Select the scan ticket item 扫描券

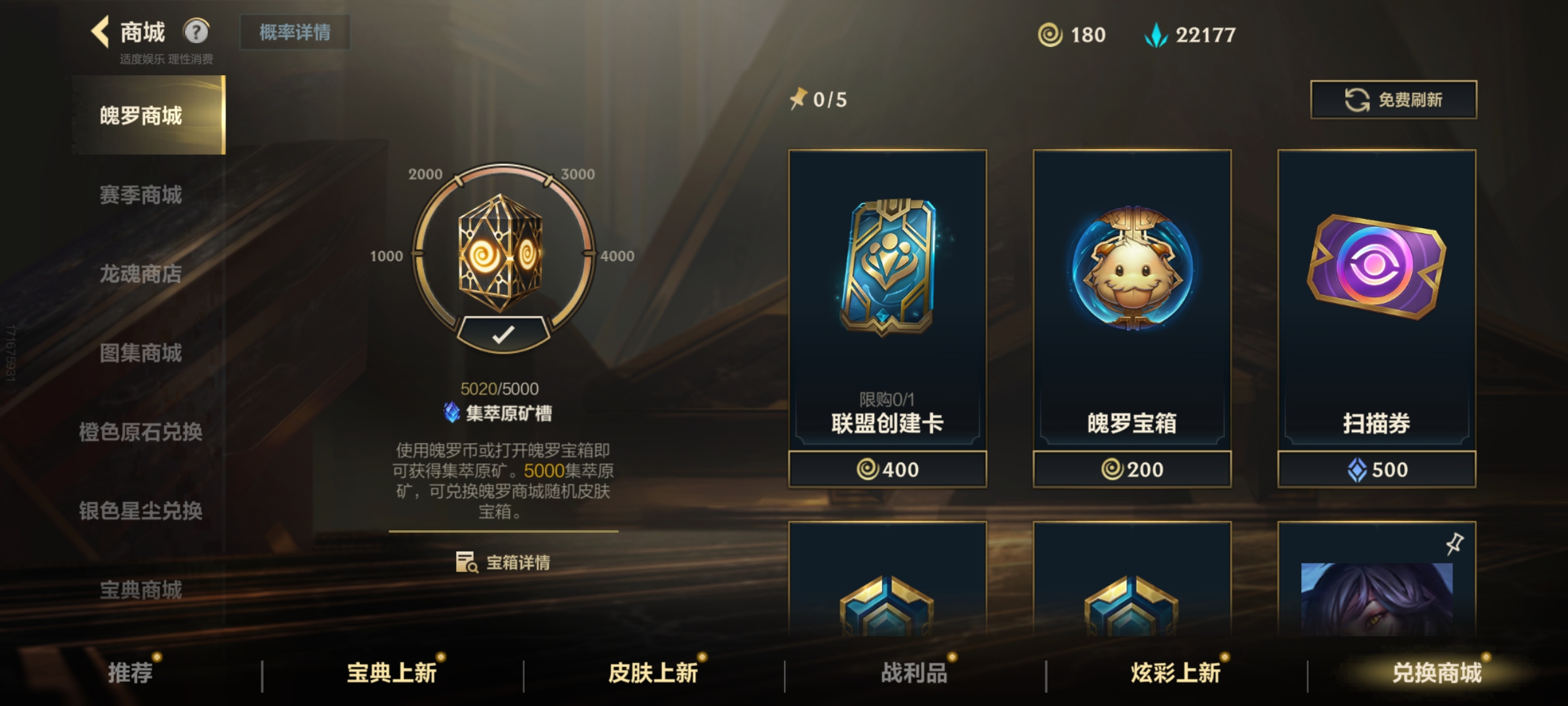click(1377, 318)
